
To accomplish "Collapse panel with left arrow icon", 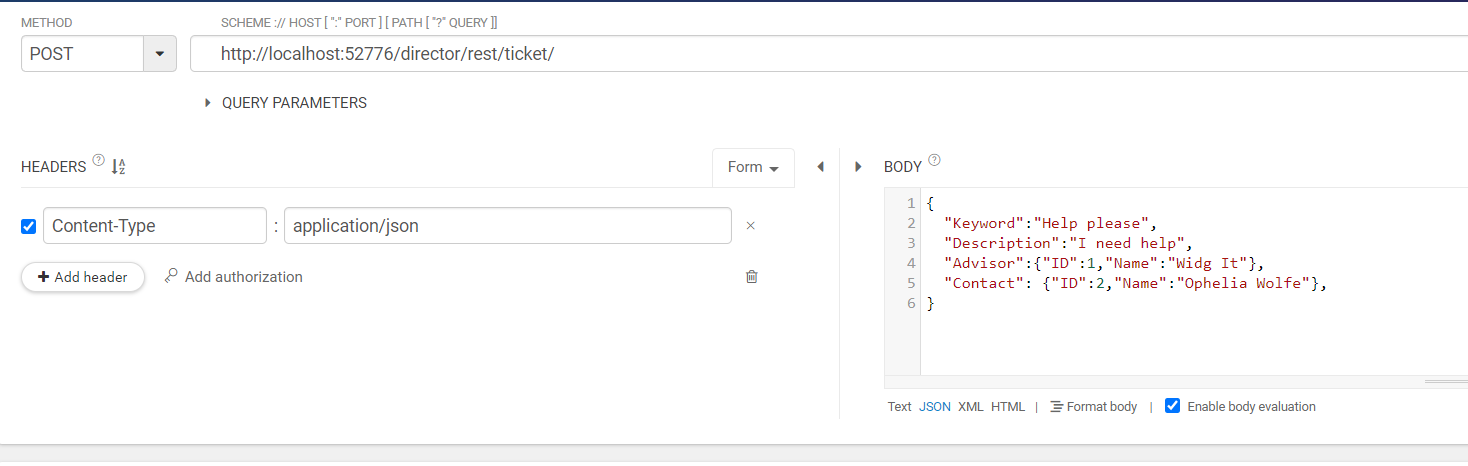I will 820,167.
